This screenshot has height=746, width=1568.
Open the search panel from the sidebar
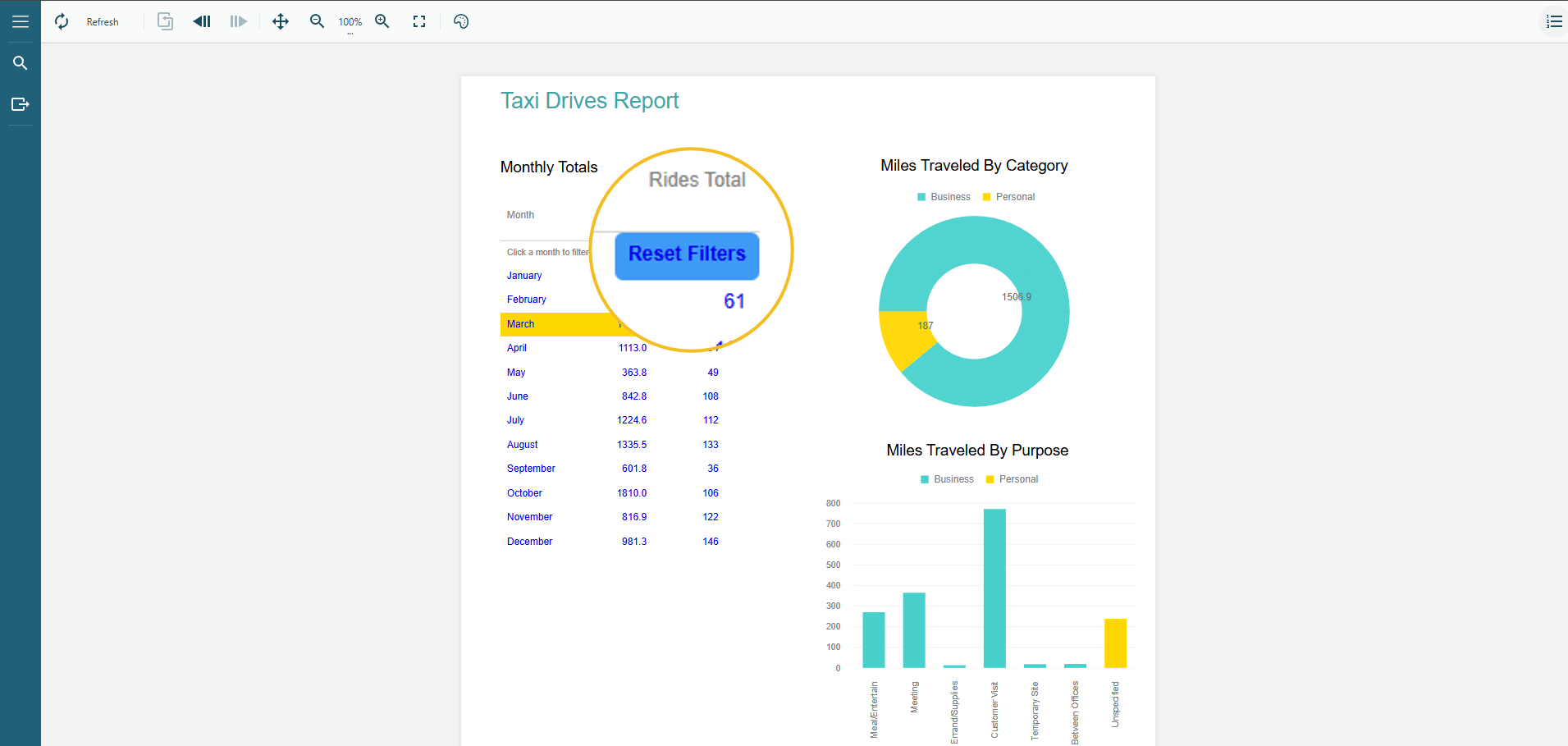click(21, 63)
